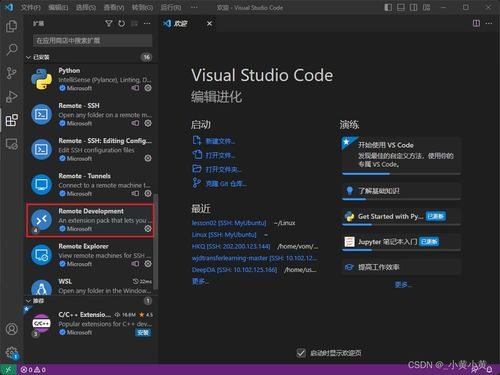Open manage gear for Remote - SSH extension
500x375 pixels.
[148, 123]
